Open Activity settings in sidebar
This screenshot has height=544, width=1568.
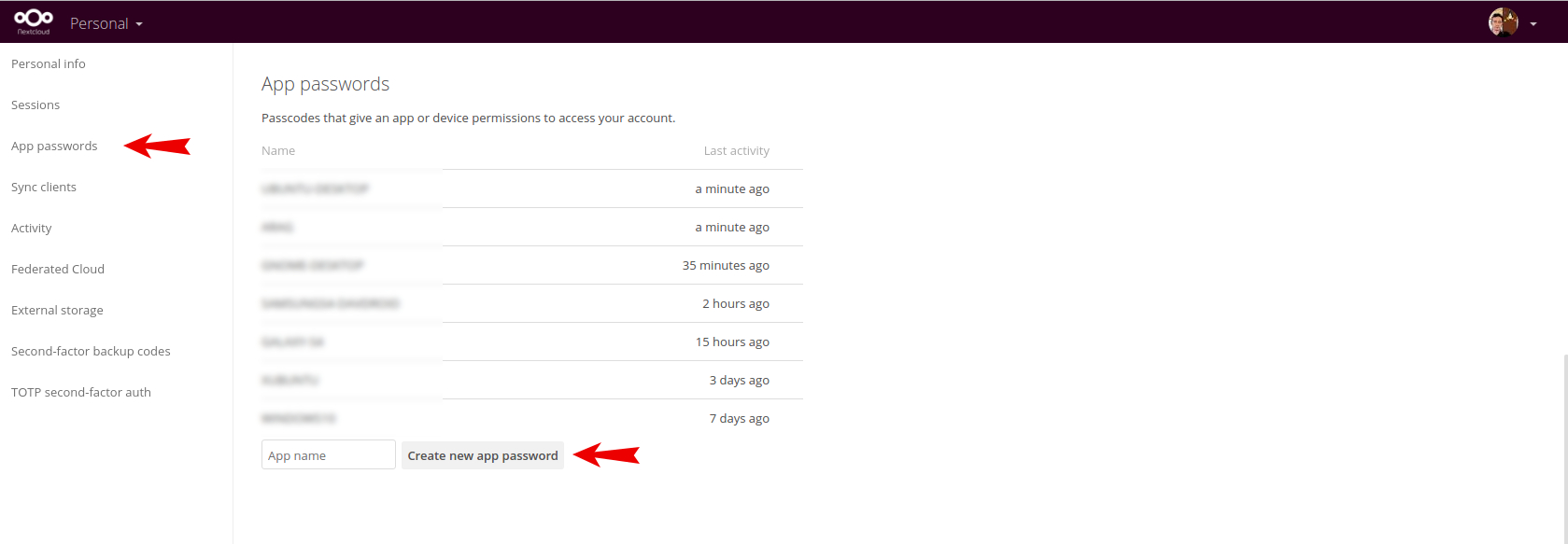(32, 228)
